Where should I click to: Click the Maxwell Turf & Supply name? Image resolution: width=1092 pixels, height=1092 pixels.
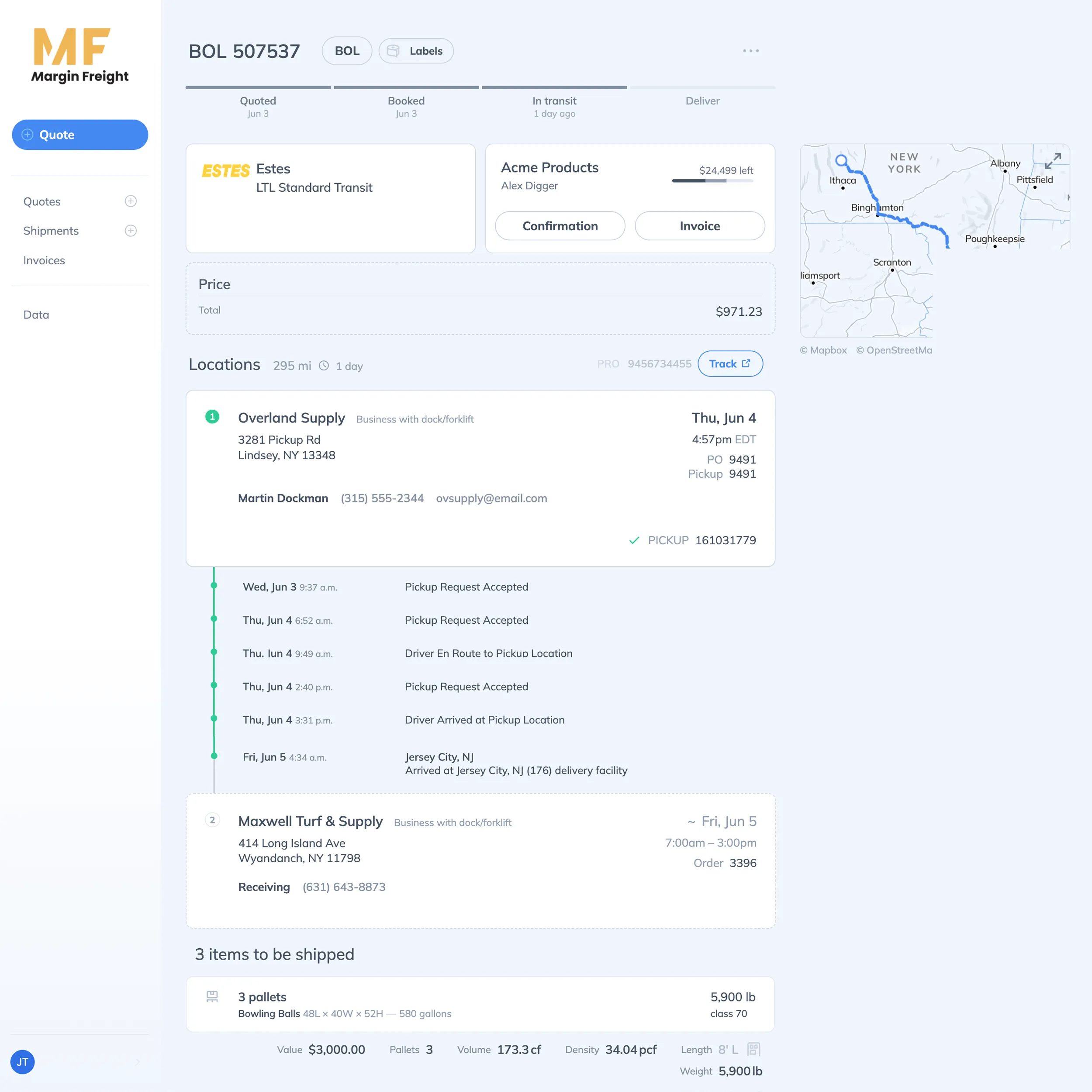310,821
